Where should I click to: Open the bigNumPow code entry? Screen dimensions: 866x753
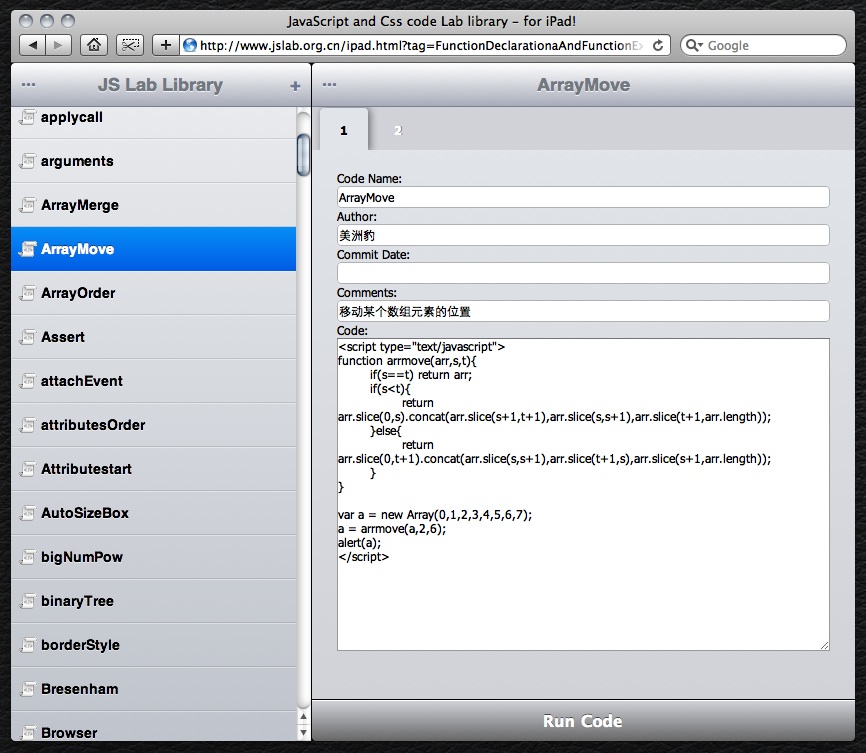click(x=154, y=557)
